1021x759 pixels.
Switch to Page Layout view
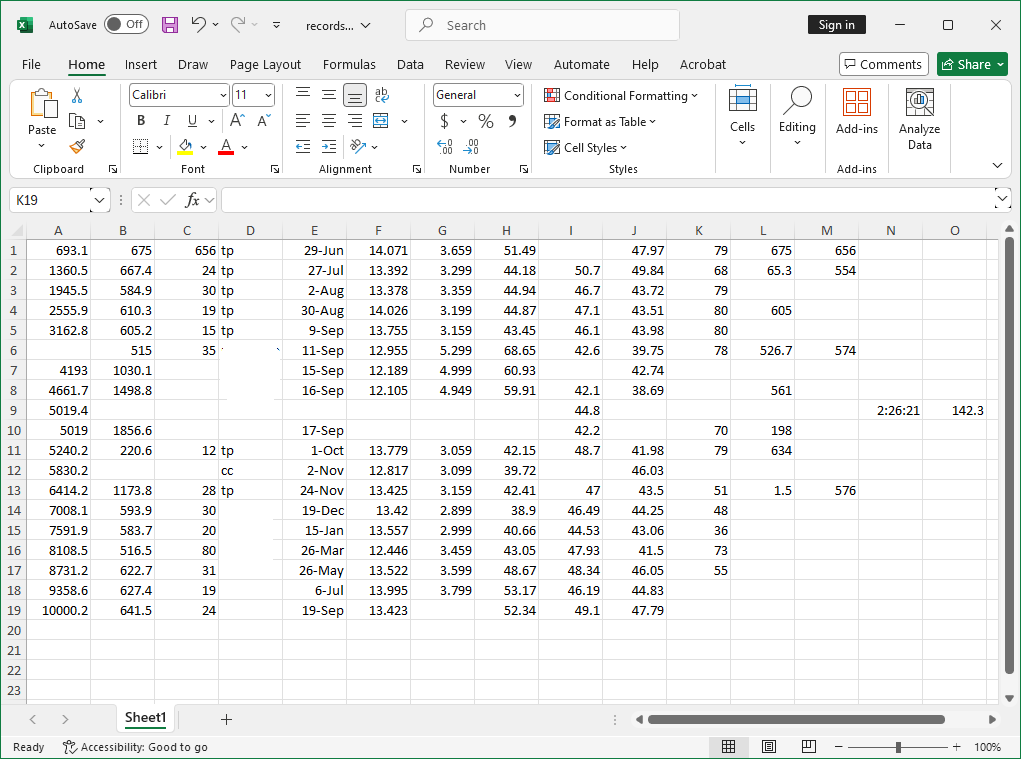point(768,747)
